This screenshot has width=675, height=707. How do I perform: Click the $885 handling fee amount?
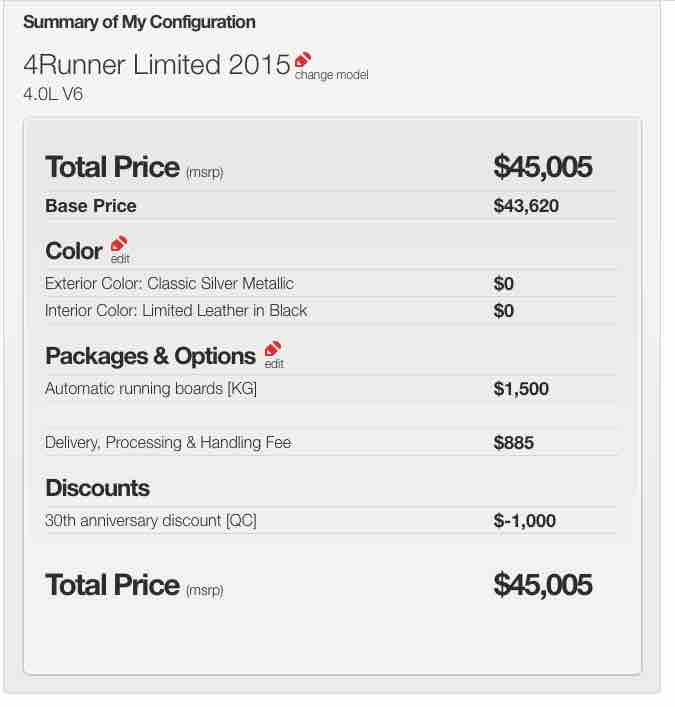click(514, 443)
